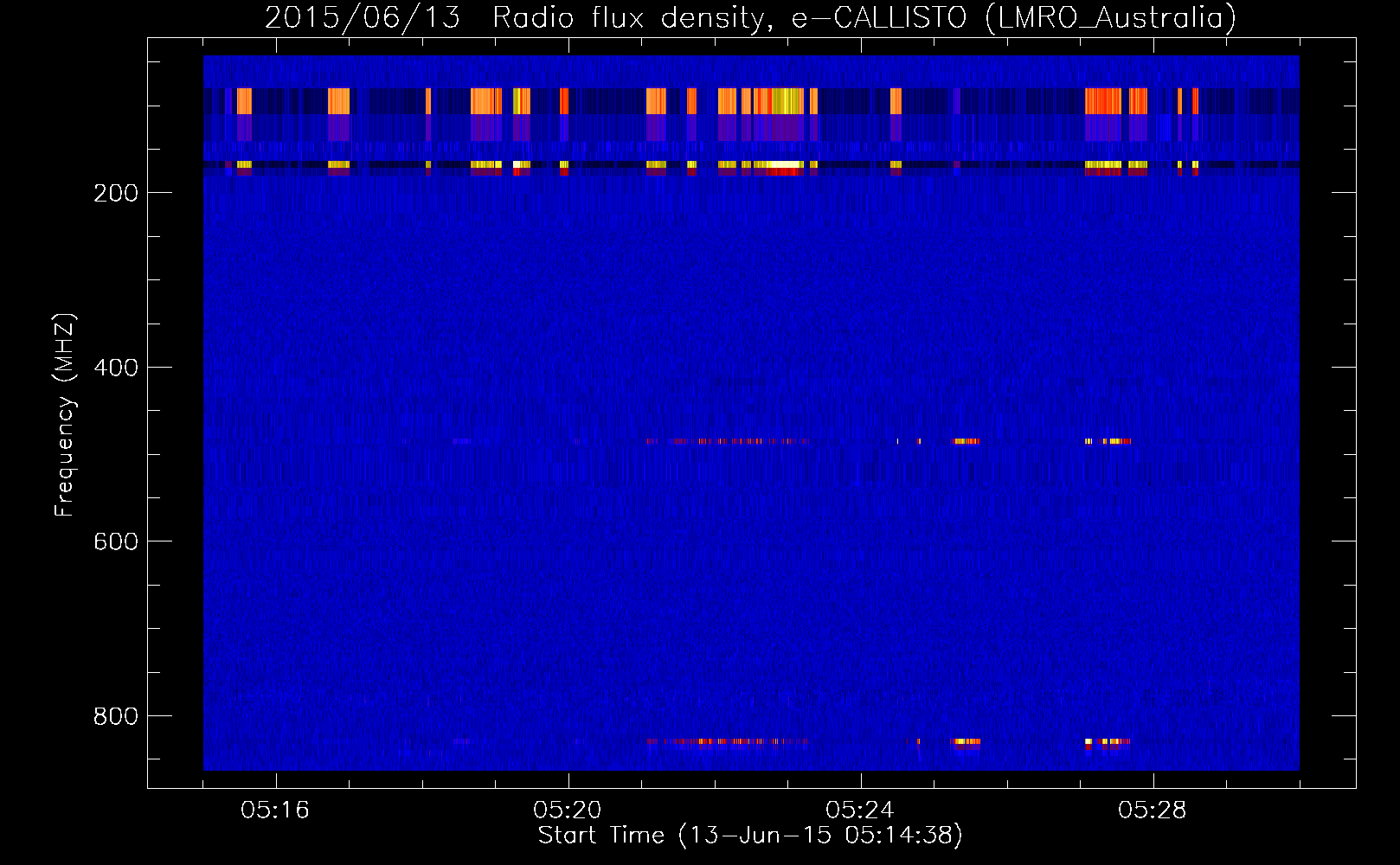This screenshot has width=1400, height=865.
Task: Select the 'e-CALLISTO (LMRO_Australia)' title text
Action: [1014, 18]
